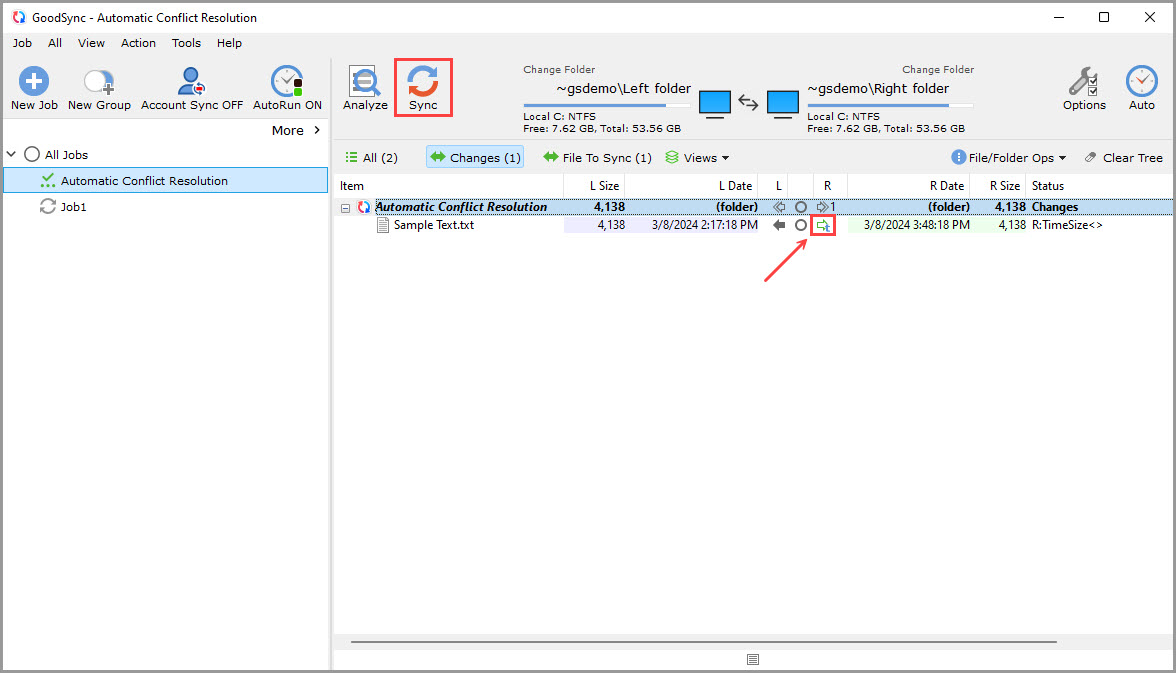The height and width of the screenshot is (673, 1176).
Task: Click Clear Tree button
Action: (1124, 158)
